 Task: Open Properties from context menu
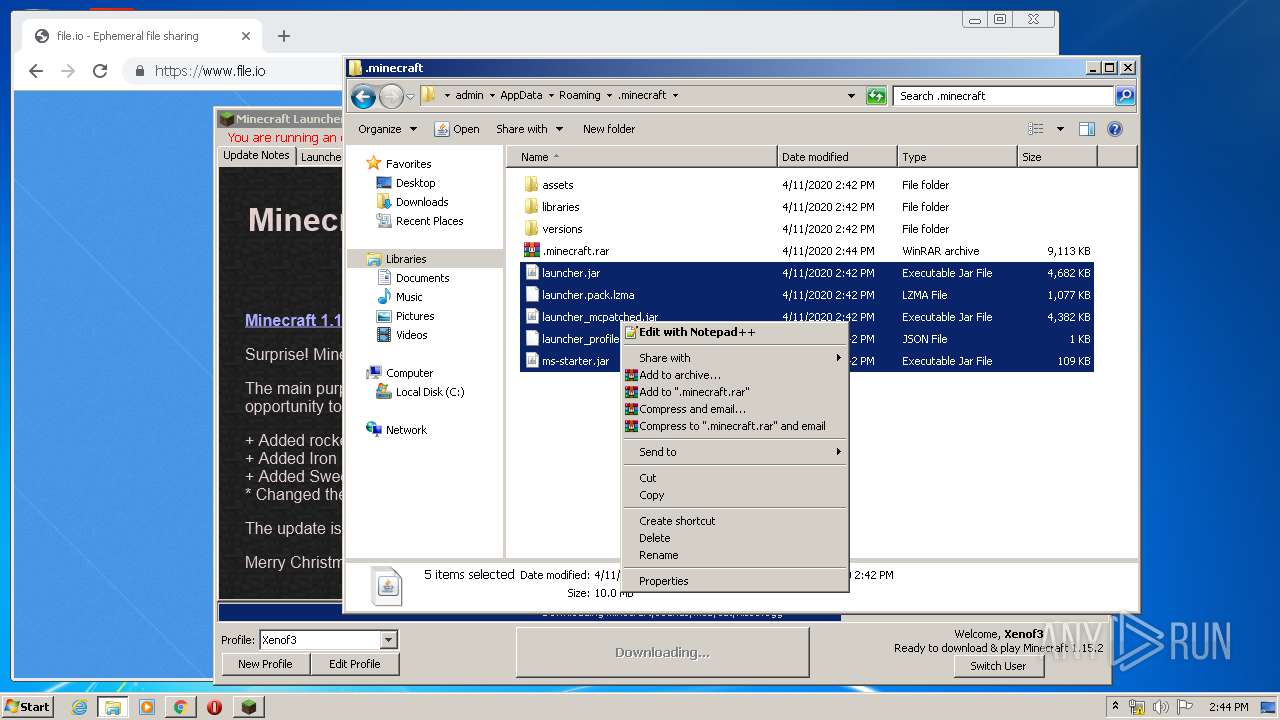point(734,581)
